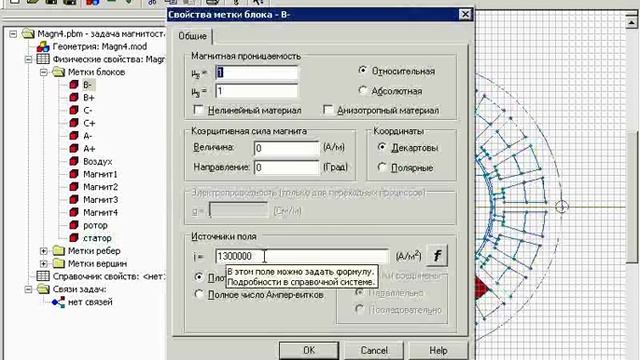Image resolution: width=640 pixels, height=360 pixels.
Task: Click the geometry model icon for Magn4.mod
Action: [x=43, y=47]
